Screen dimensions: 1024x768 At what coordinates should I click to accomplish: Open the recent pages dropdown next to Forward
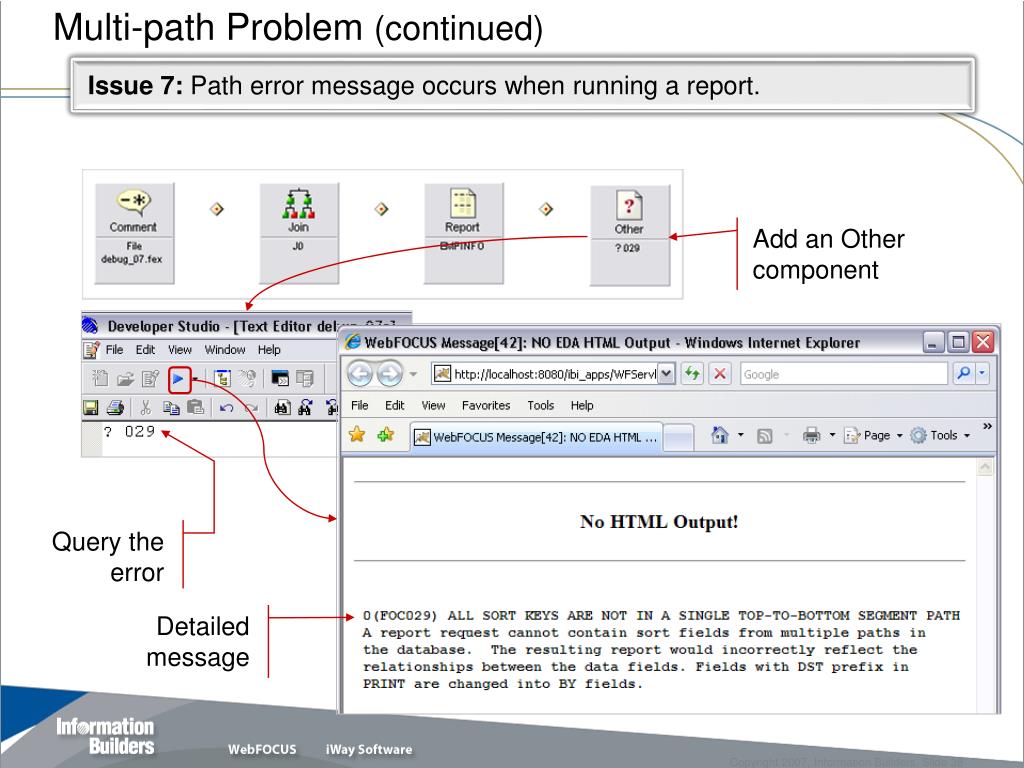coord(413,374)
